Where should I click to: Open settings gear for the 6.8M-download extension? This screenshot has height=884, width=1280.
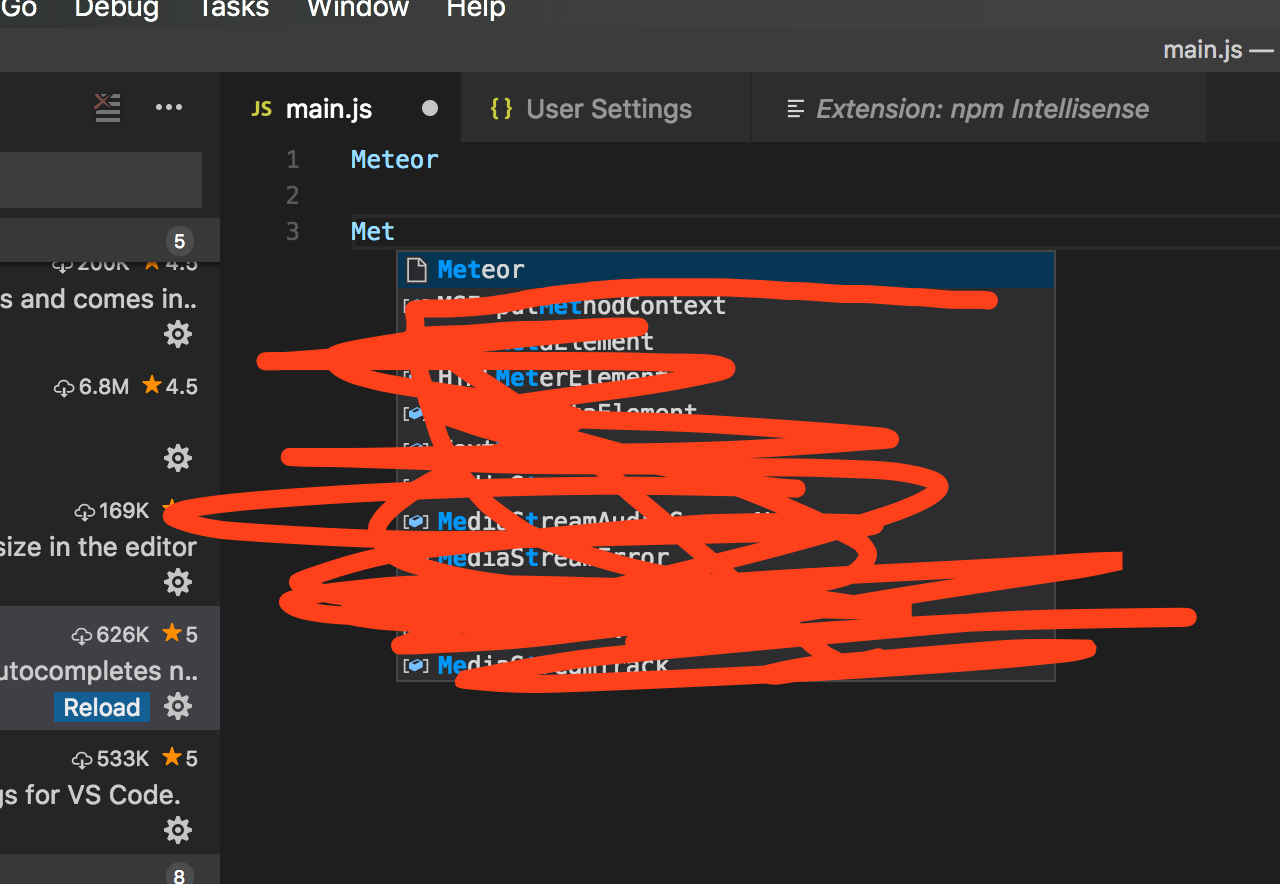point(177,457)
